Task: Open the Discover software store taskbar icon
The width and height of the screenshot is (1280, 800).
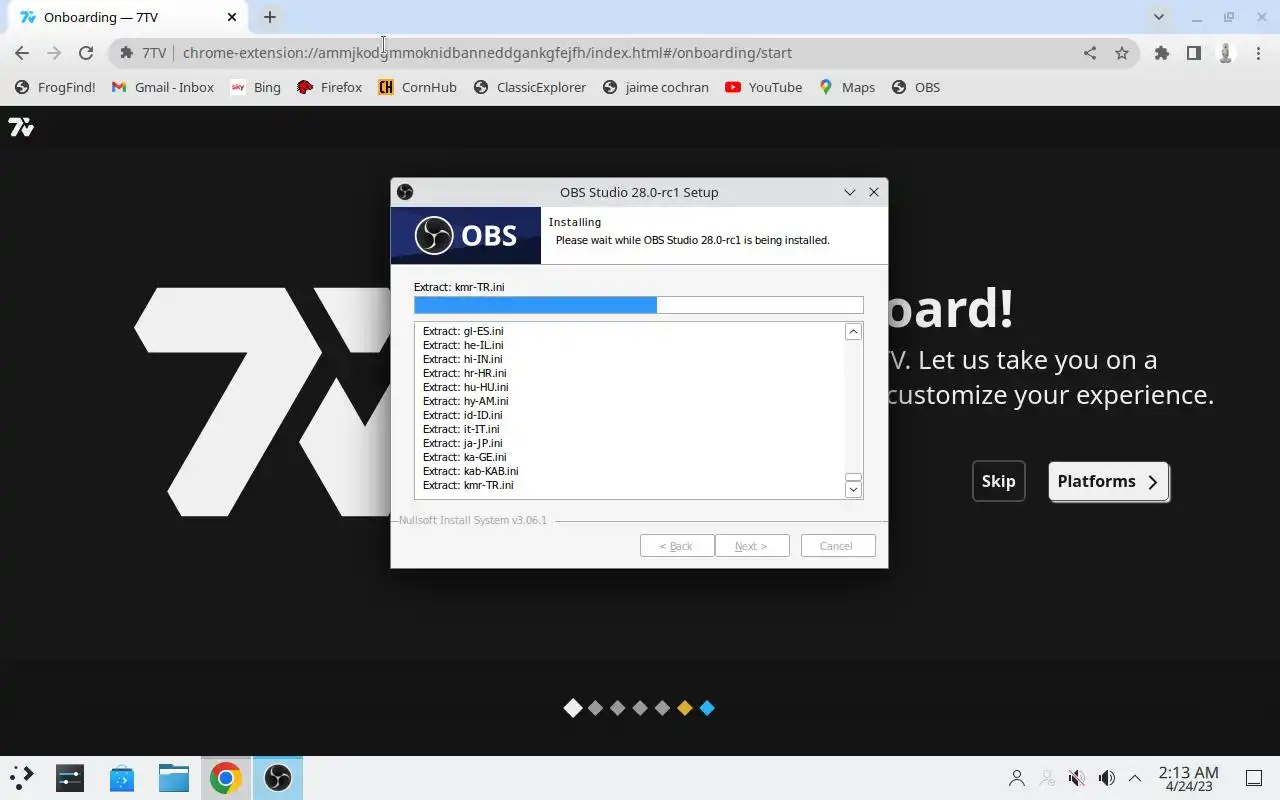Action: [122, 777]
